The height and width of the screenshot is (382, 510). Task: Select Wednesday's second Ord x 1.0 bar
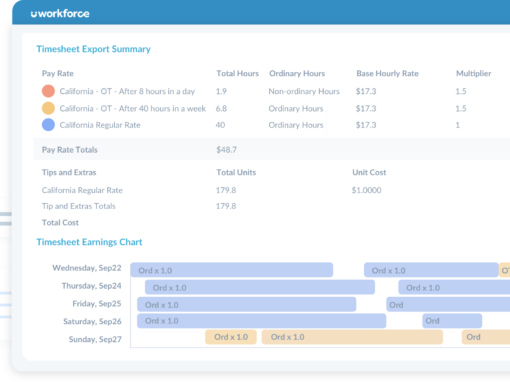431,270
